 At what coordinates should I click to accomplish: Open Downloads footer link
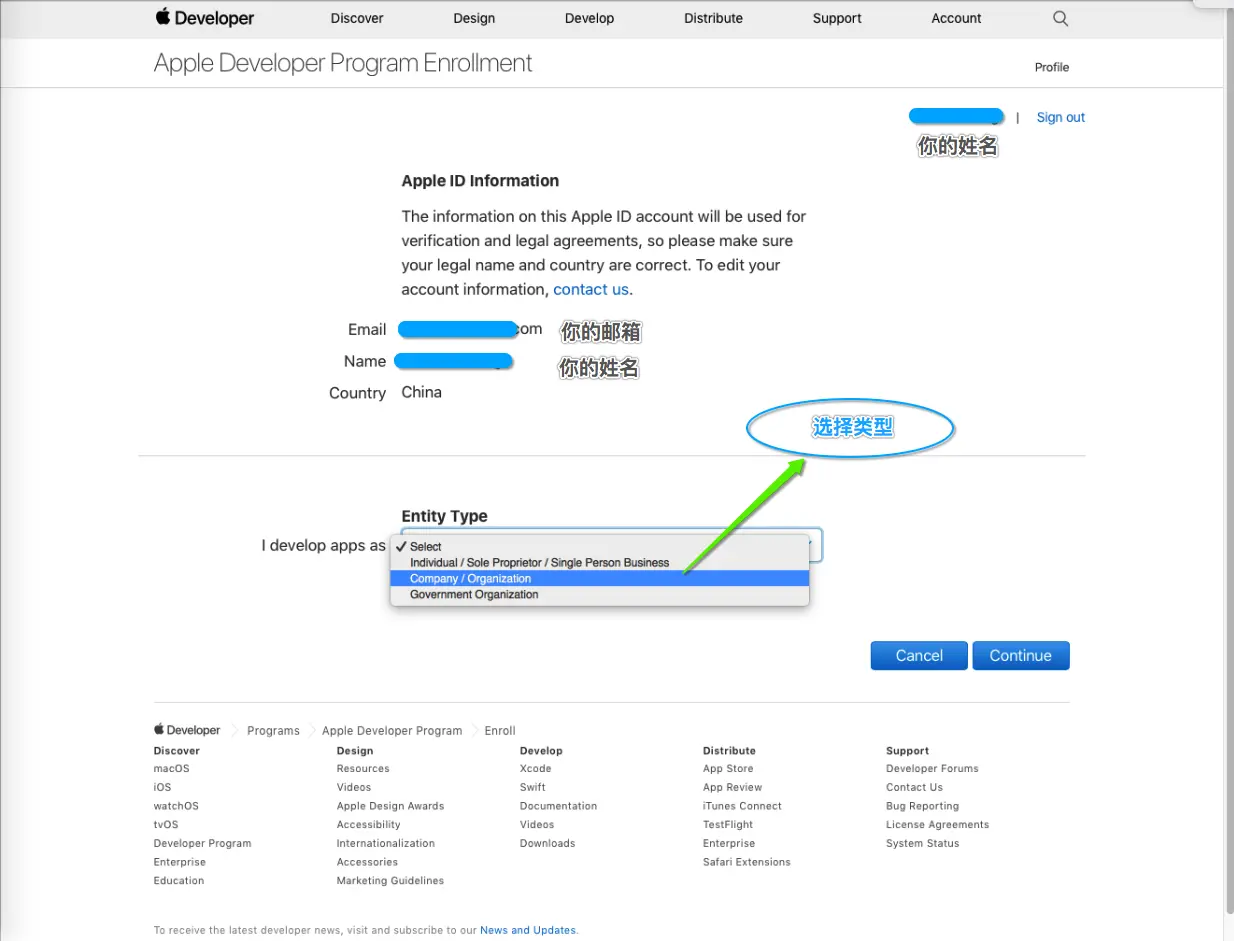pos(548,843)
